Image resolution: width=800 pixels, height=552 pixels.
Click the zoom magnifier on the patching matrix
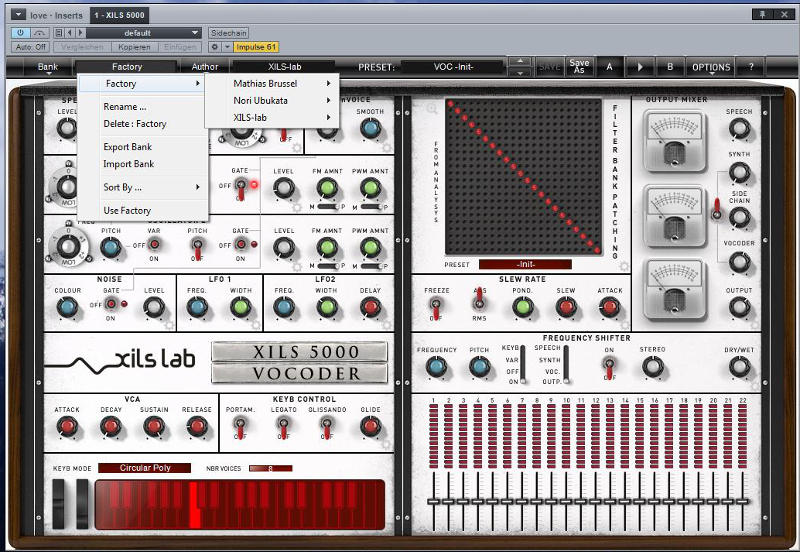coord(432,108)
